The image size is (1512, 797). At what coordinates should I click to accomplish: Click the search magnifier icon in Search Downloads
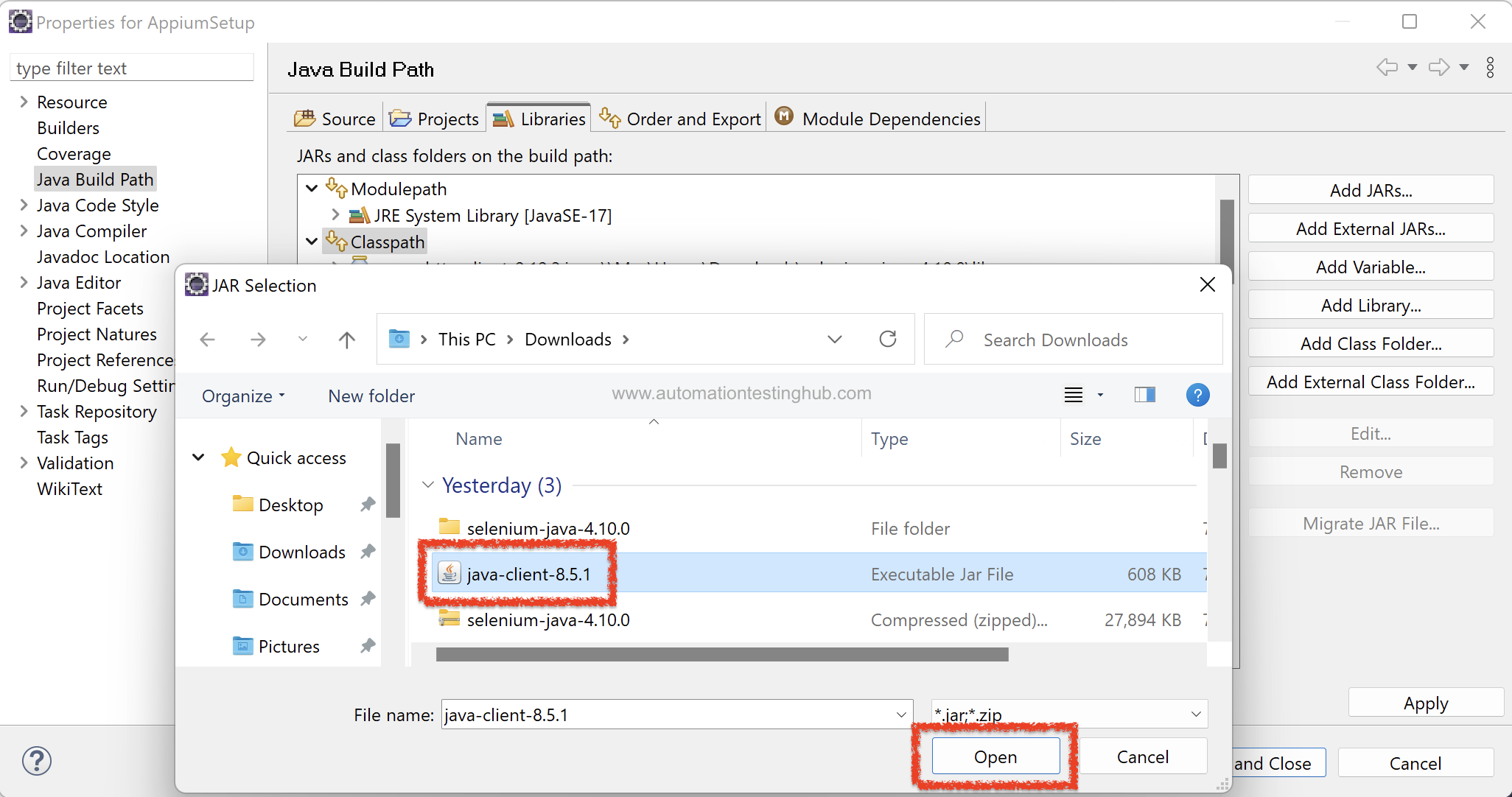click(955, 339)
